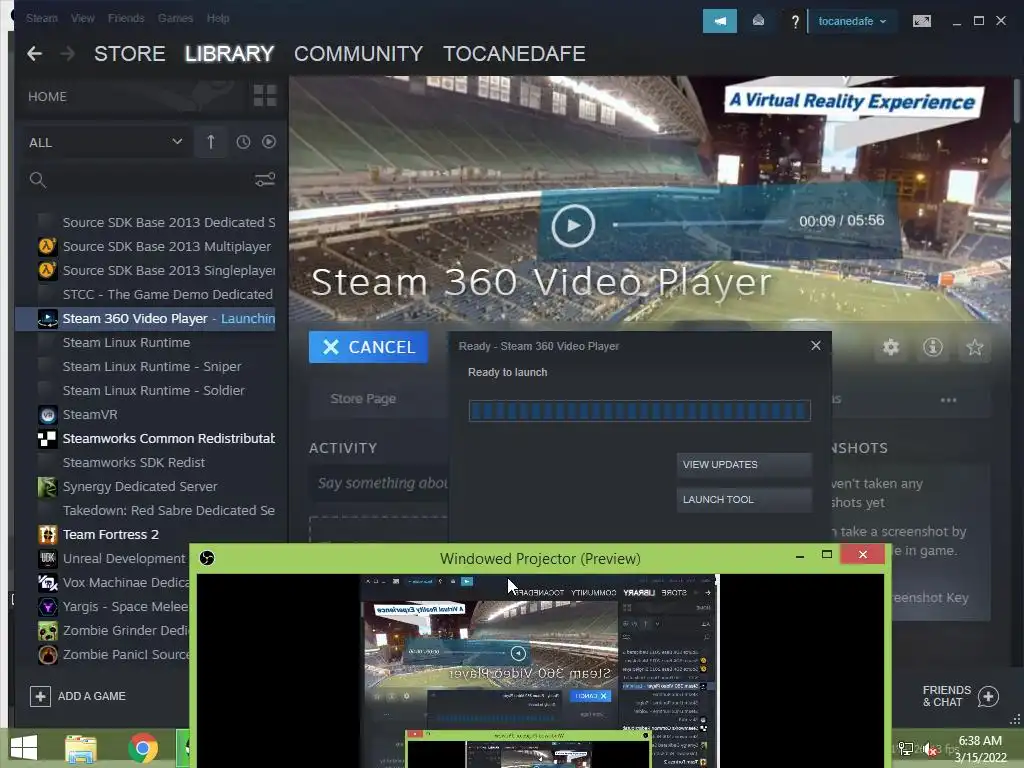This screenshot has height=768, width=1024.
Task: Select STCC - The Game Demo Dedicated
Action: tap(156, 295)
